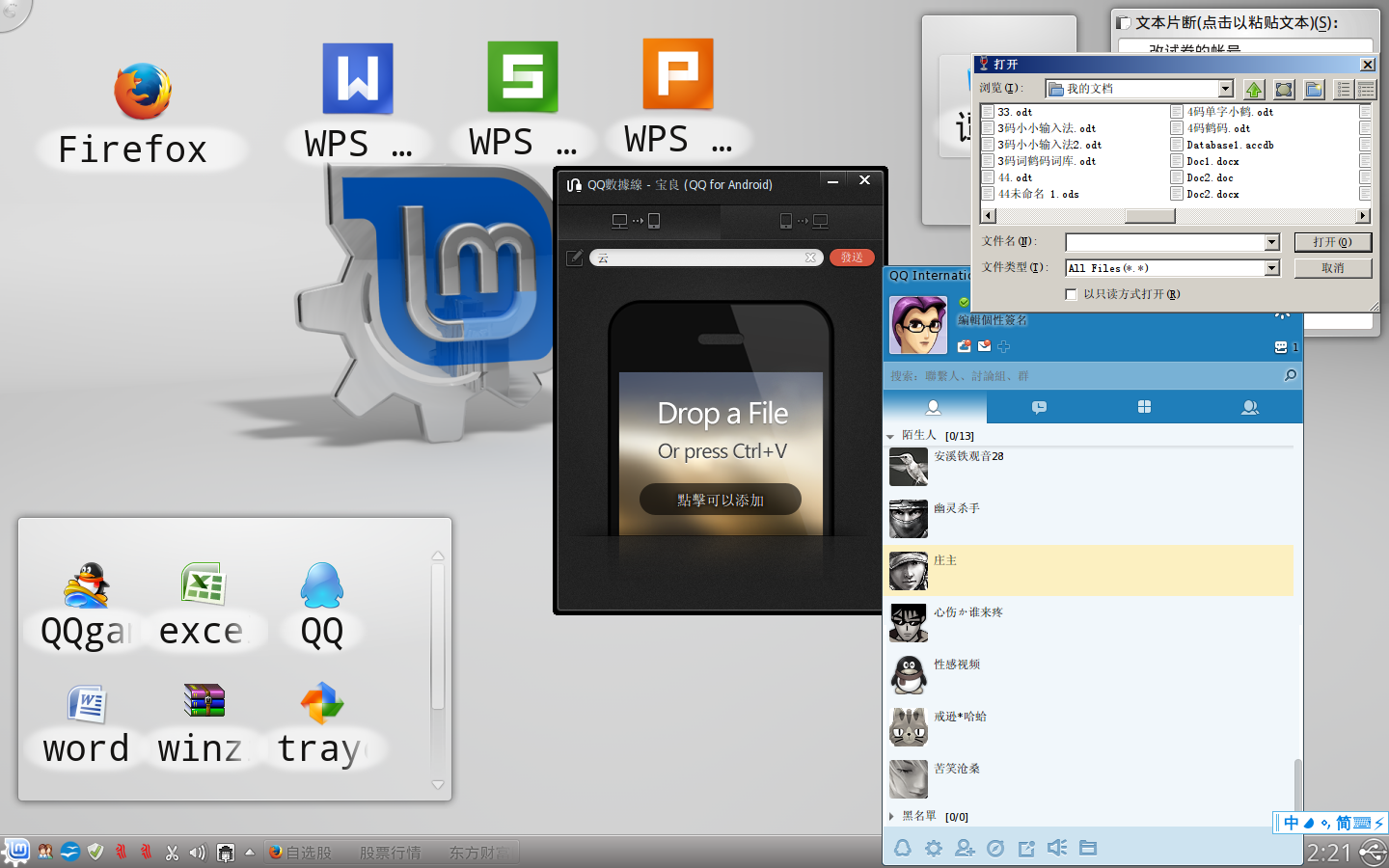Click the red send button in QQ cable

click(852, 258)
